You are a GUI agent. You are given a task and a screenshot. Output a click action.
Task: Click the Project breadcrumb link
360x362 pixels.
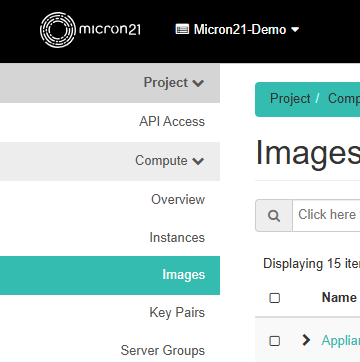click(290, 99)
